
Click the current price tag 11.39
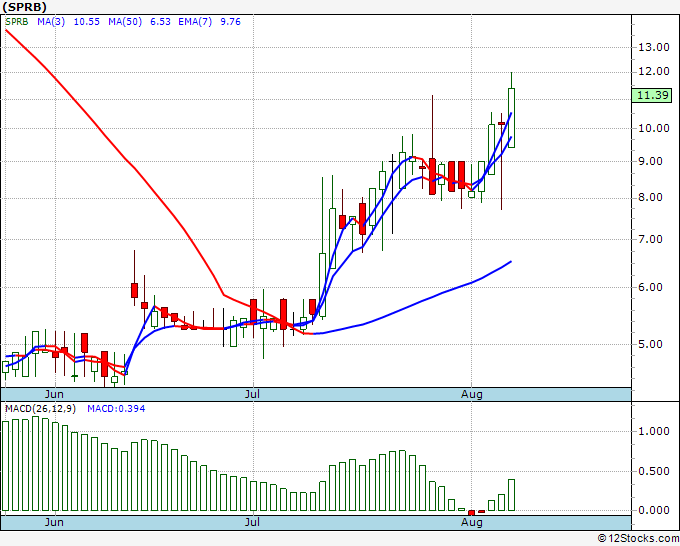652,95
